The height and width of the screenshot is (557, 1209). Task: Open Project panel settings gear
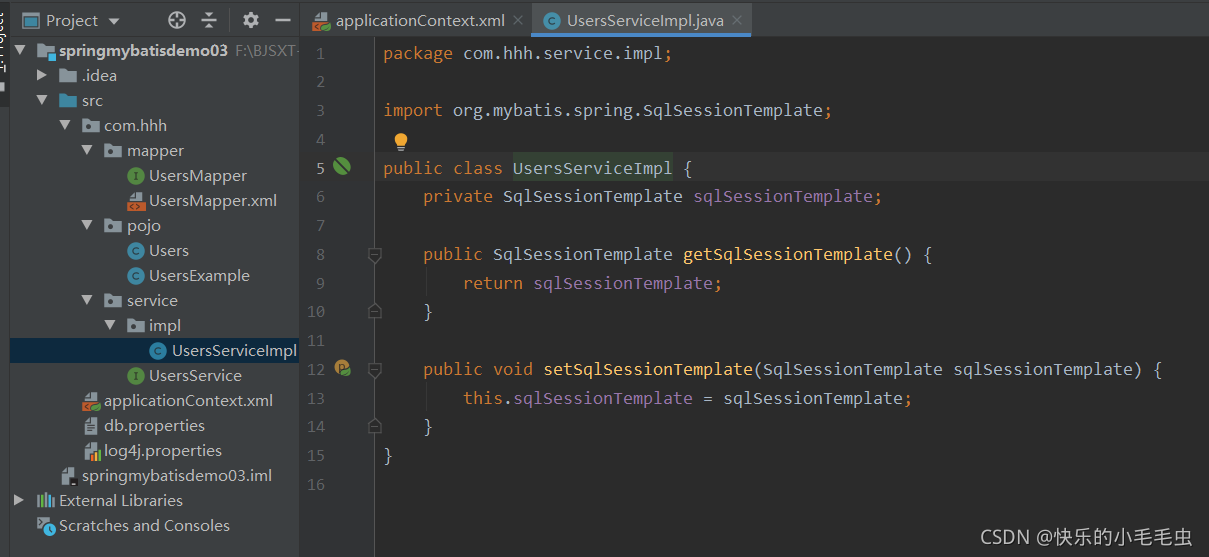tap(251, 20)
